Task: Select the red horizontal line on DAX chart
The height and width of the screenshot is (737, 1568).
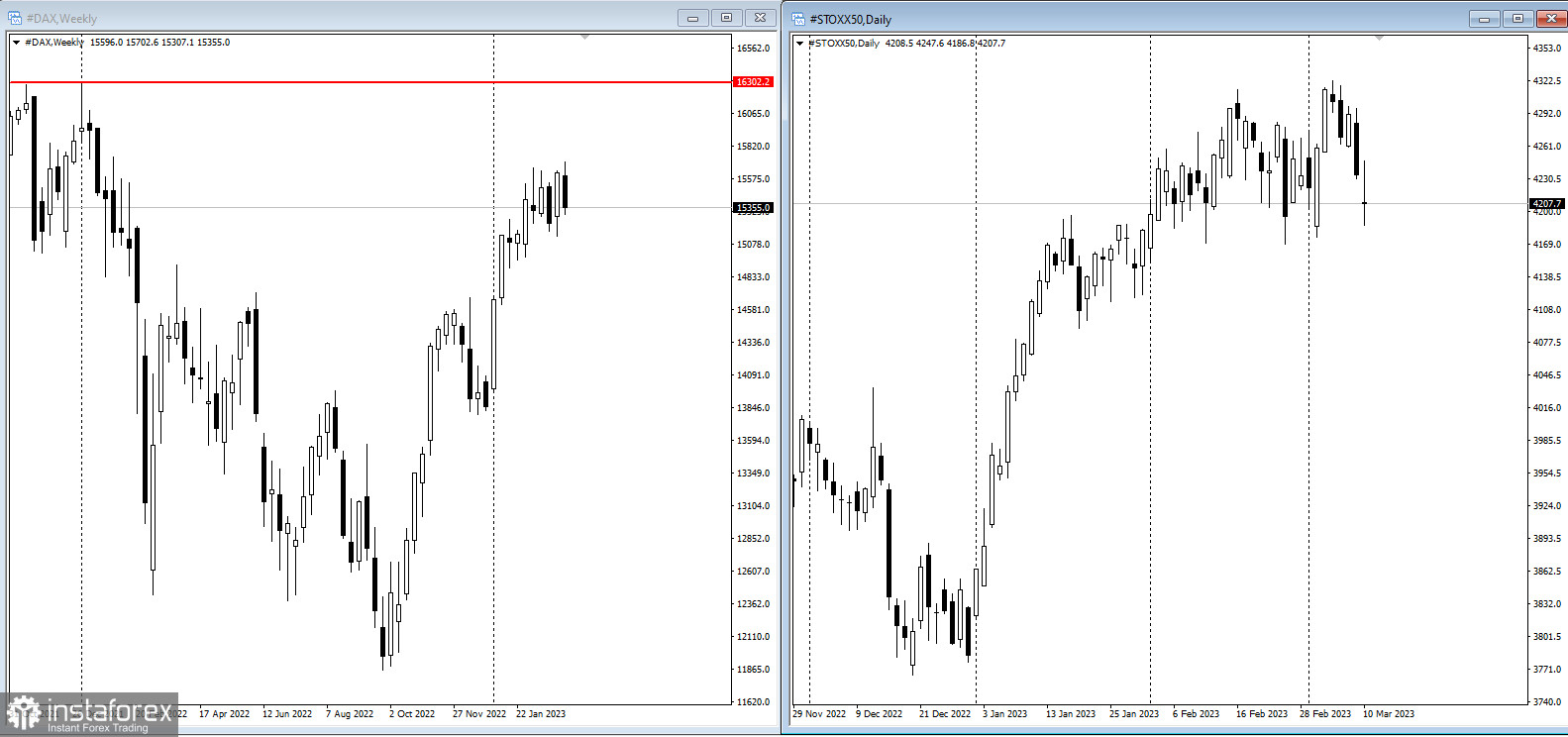Action: pos(370,82)
